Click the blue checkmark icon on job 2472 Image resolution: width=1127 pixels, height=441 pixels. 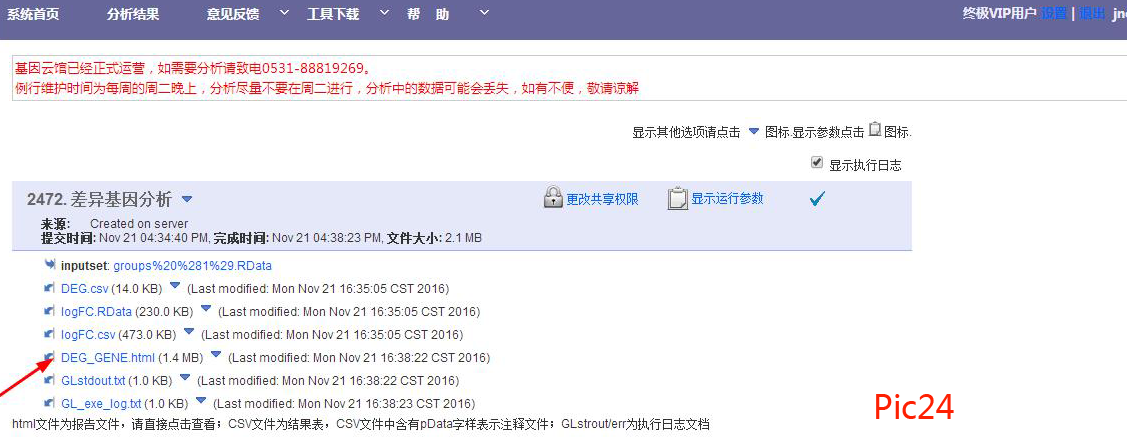pos(817,199)
